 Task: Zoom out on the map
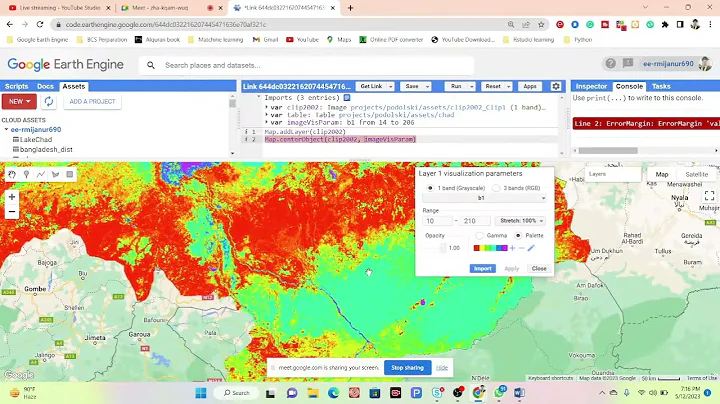(12, 212)
